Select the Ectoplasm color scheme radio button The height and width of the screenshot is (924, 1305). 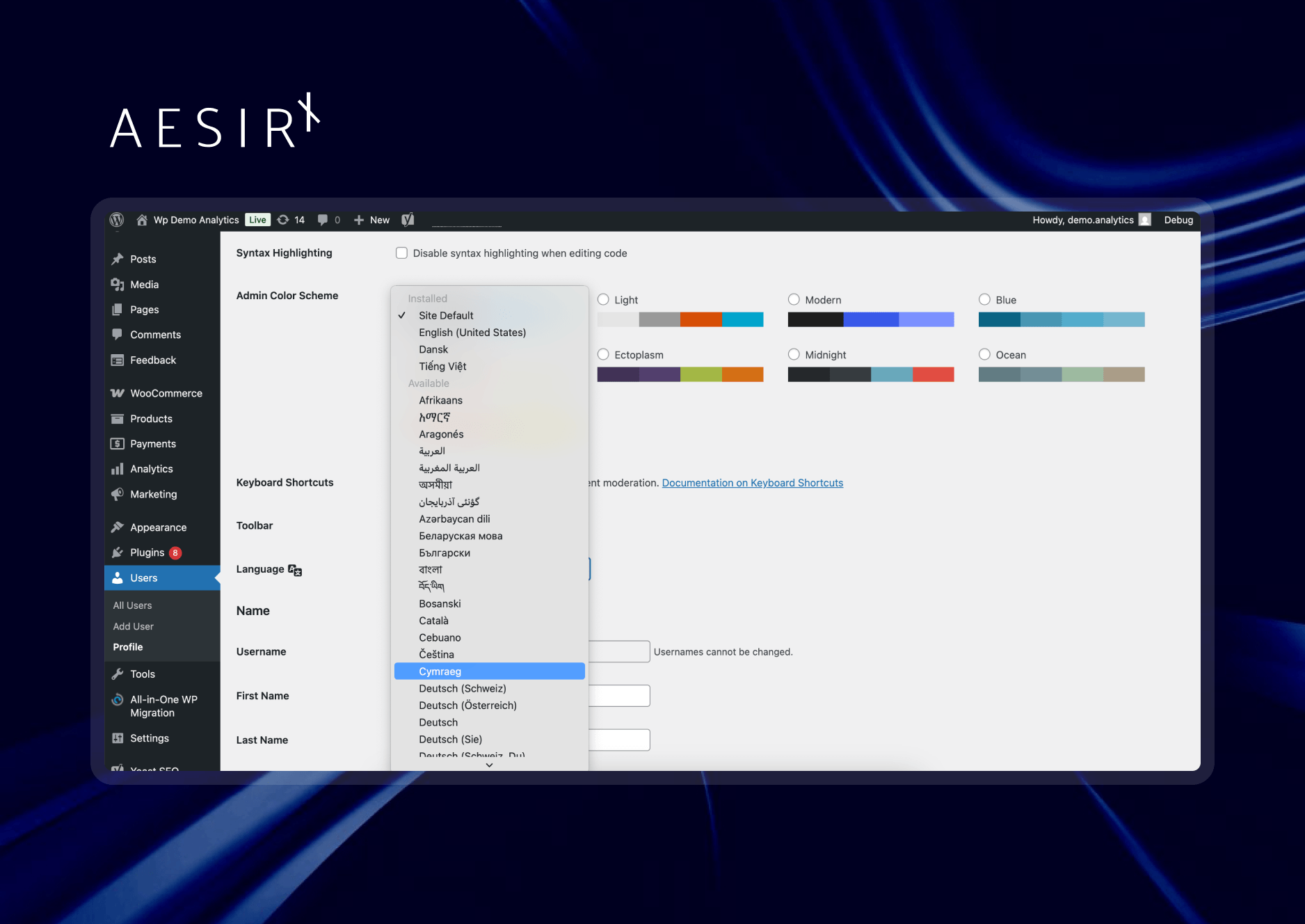[x=602, y=354]
